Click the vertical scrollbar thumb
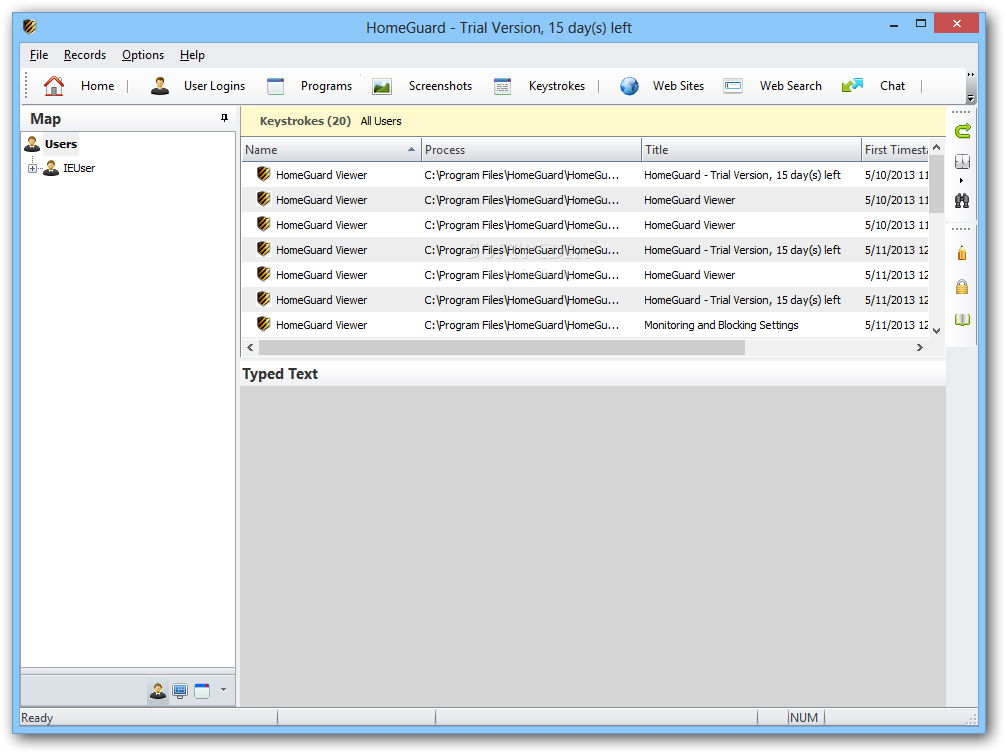The width and height of the screenshot is (1006, 754). tap(937, 184)
